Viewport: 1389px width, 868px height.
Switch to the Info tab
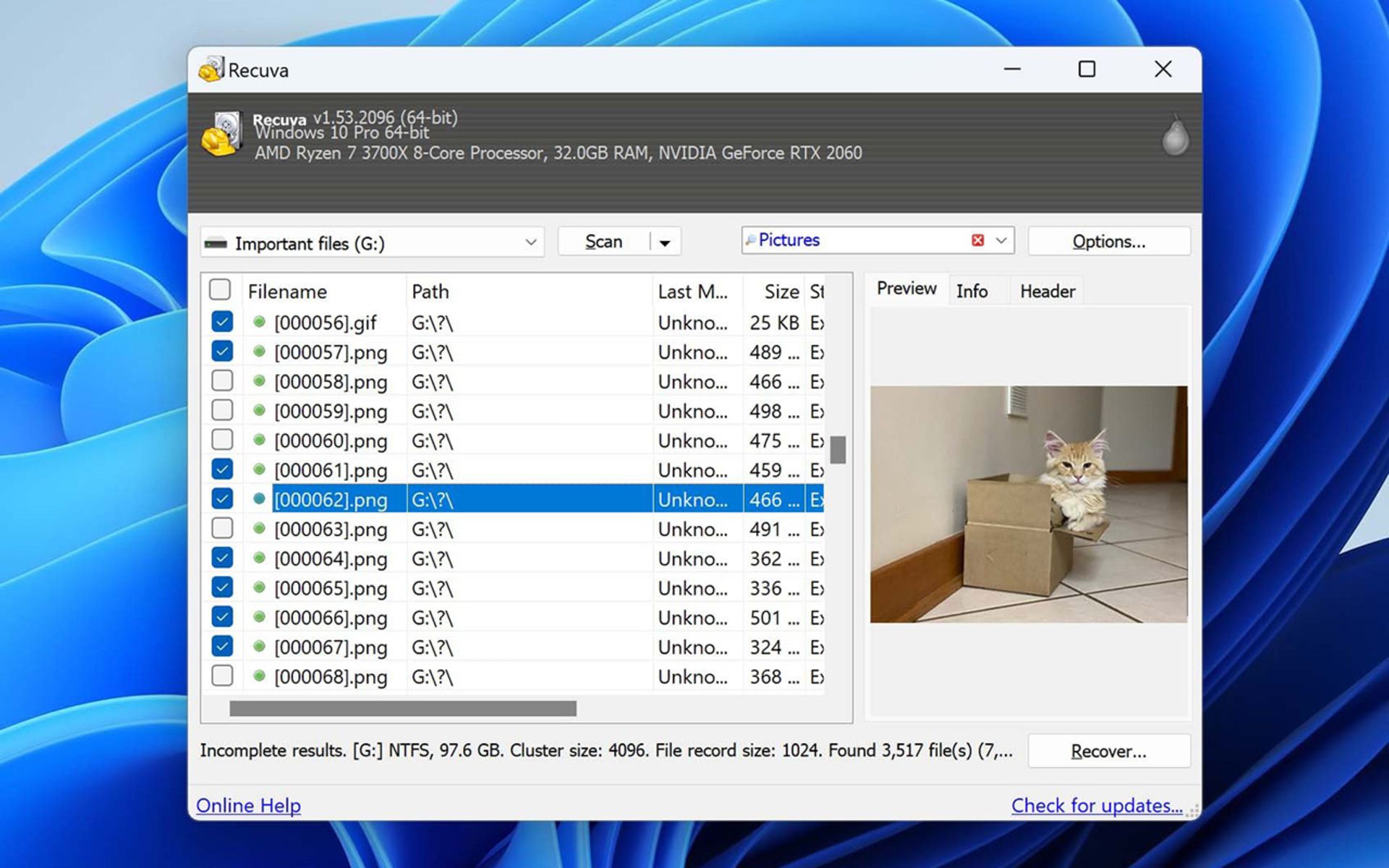(x=971, y=291)
